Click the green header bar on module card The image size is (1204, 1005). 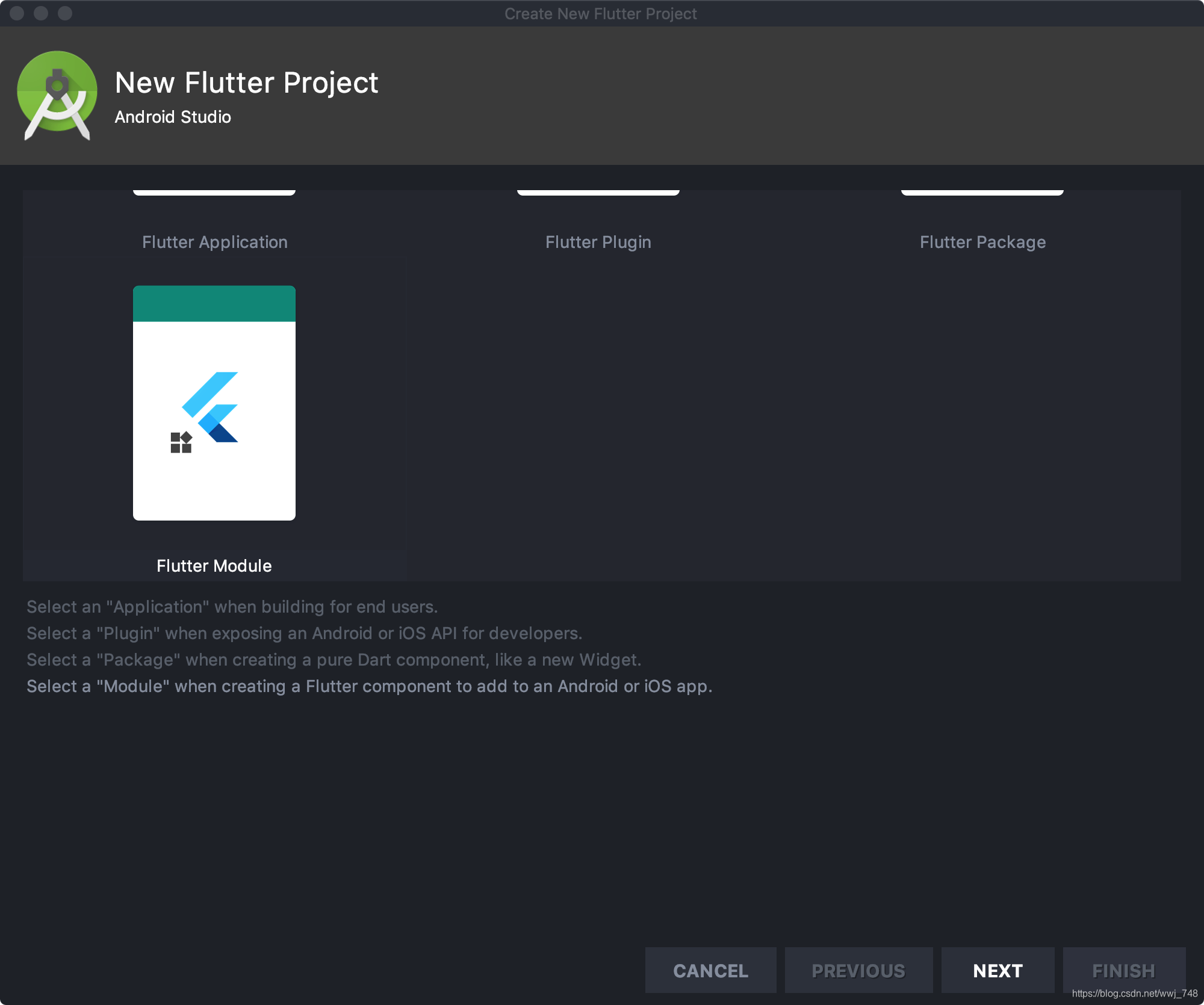(214, 303)
